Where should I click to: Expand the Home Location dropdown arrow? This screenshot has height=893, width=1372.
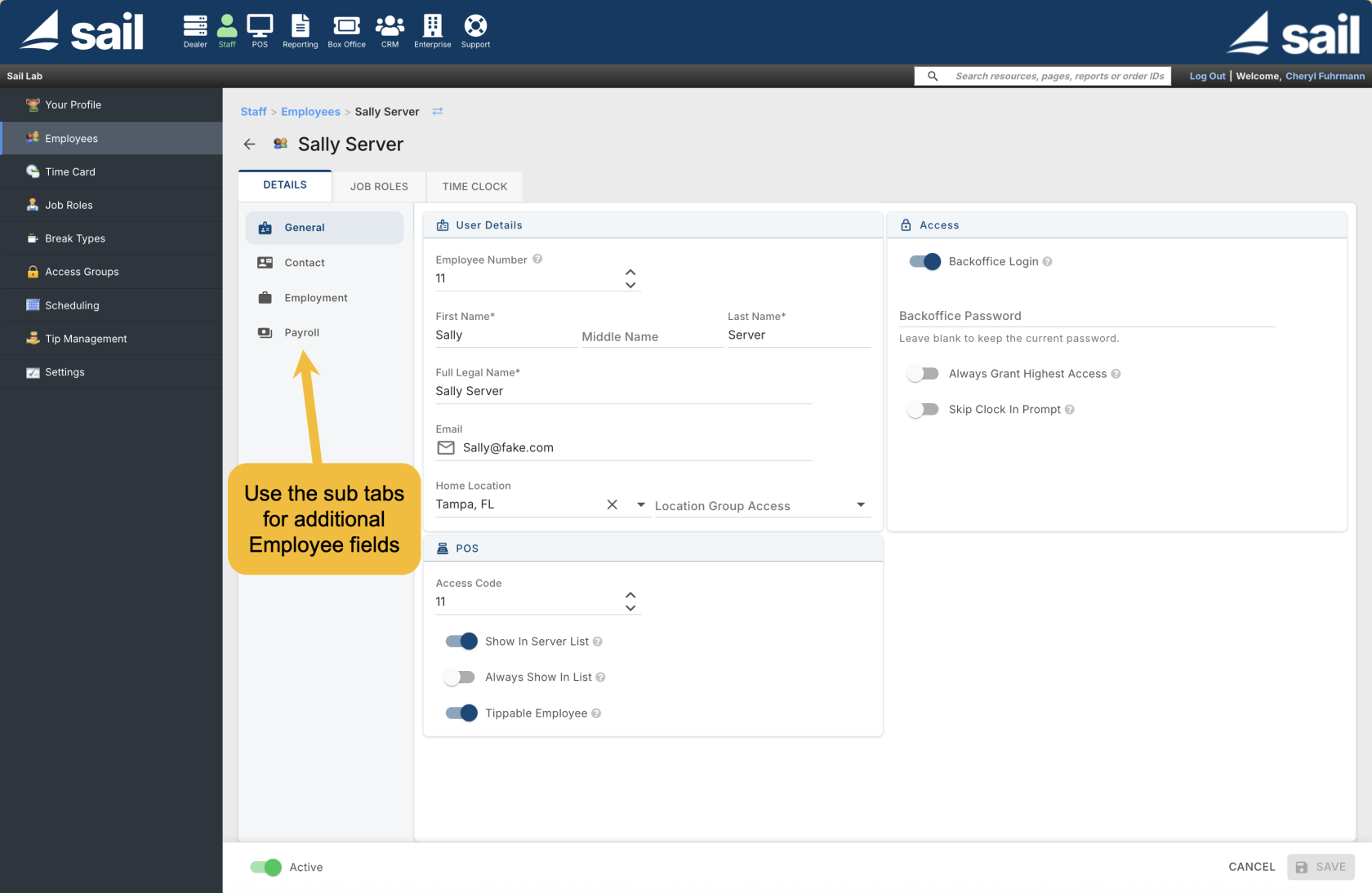641,504
